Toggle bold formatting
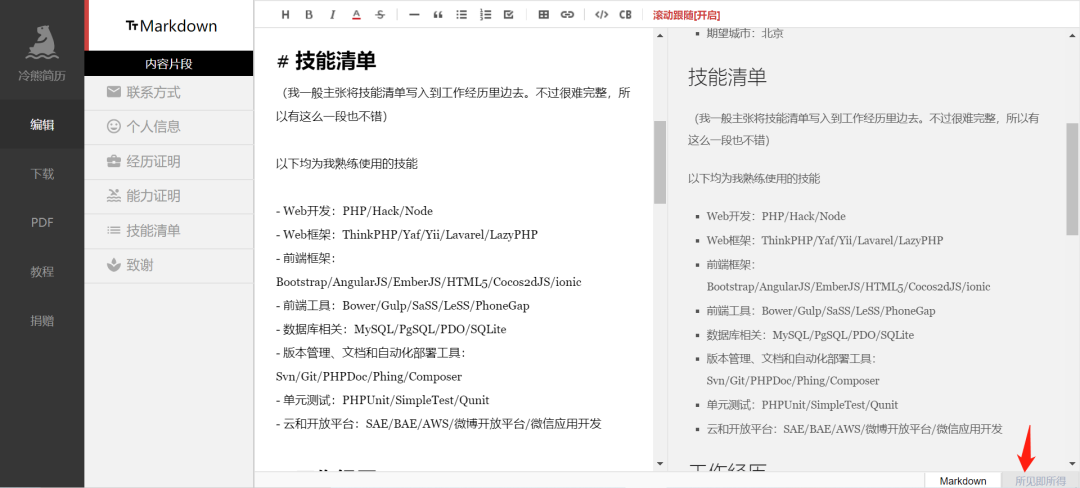 coord(309,14)
